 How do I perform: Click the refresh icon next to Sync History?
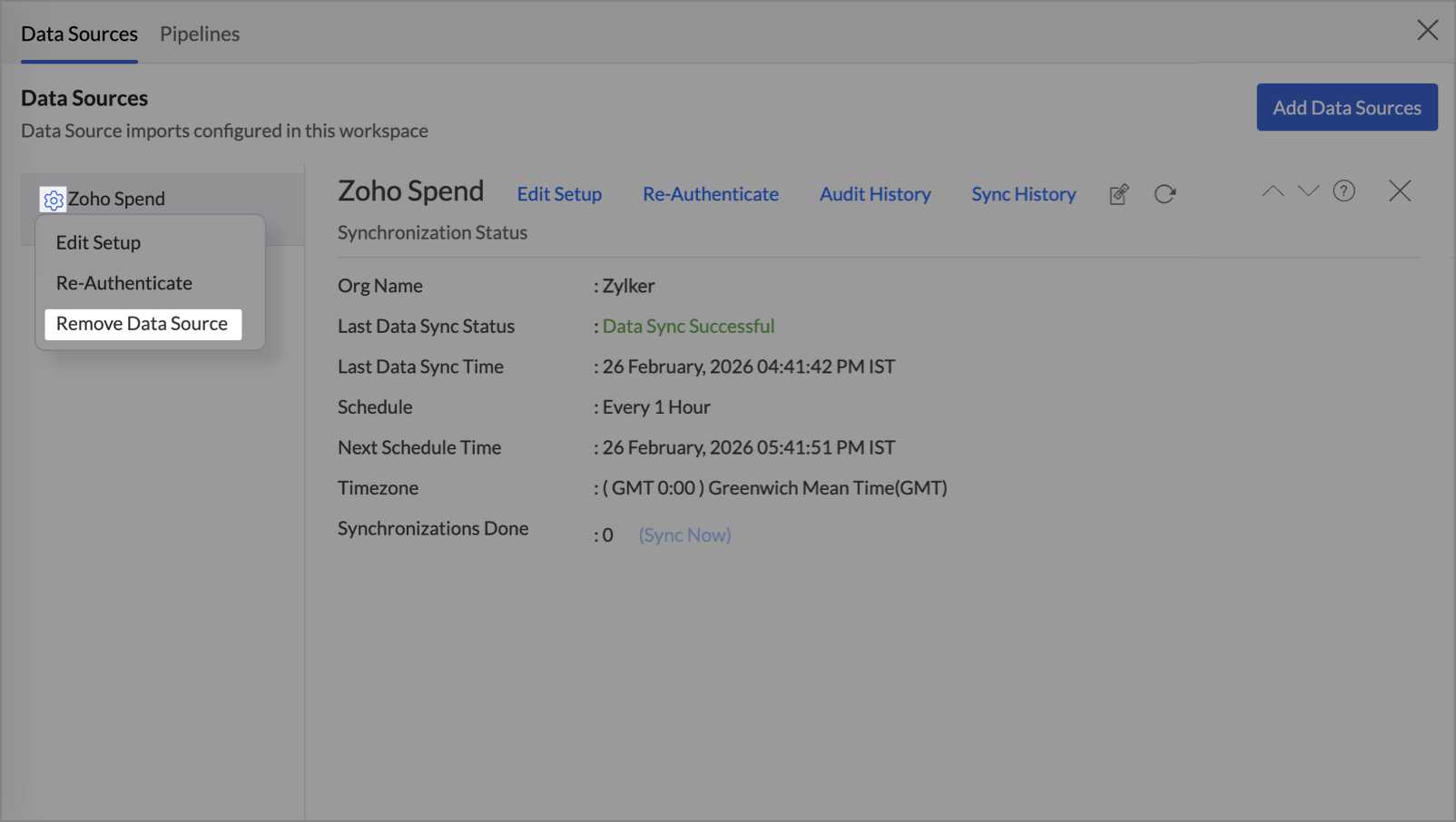point(1165,194)
